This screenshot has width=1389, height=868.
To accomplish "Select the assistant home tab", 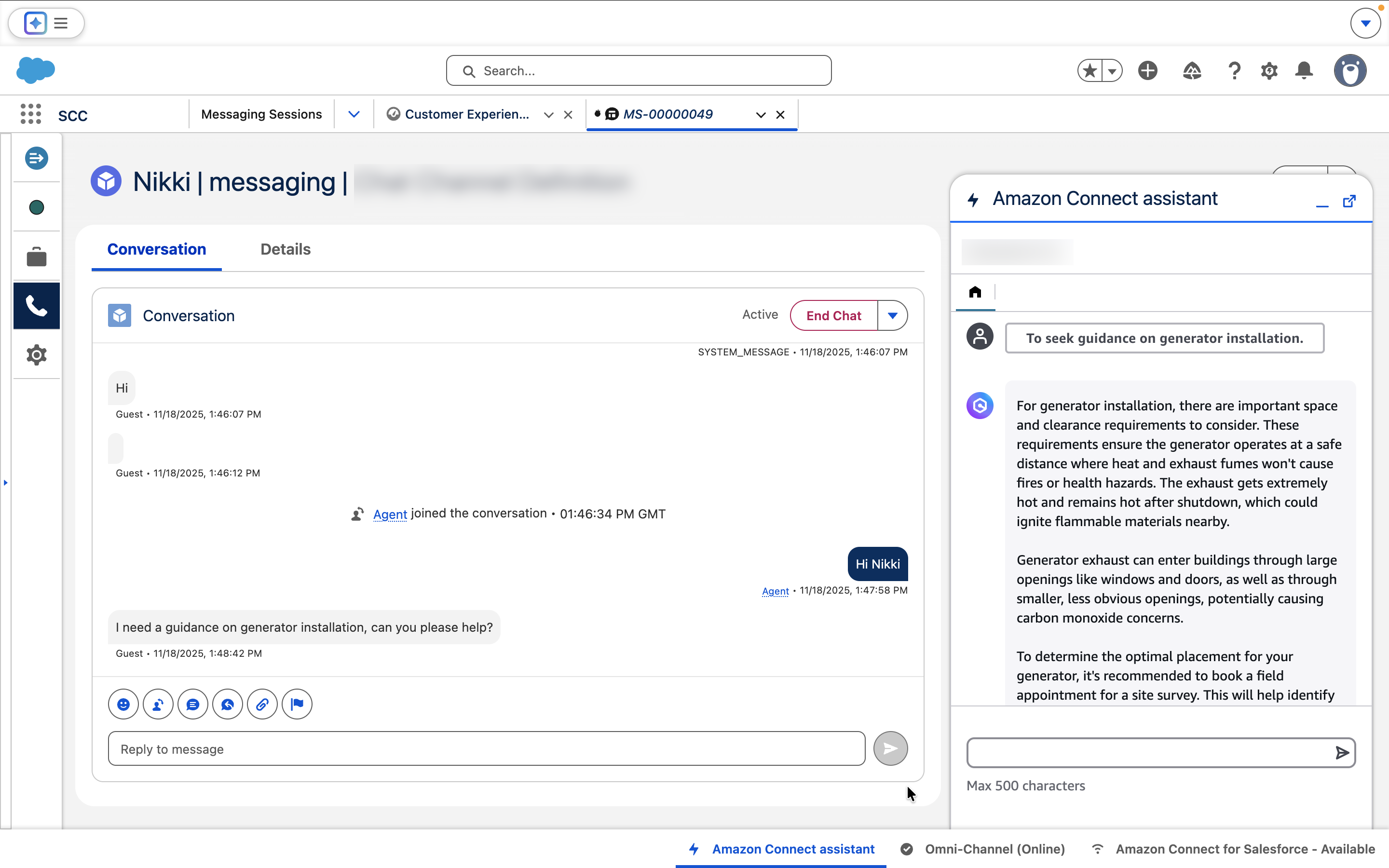I will pyautogui.click(x=975, y=292).
